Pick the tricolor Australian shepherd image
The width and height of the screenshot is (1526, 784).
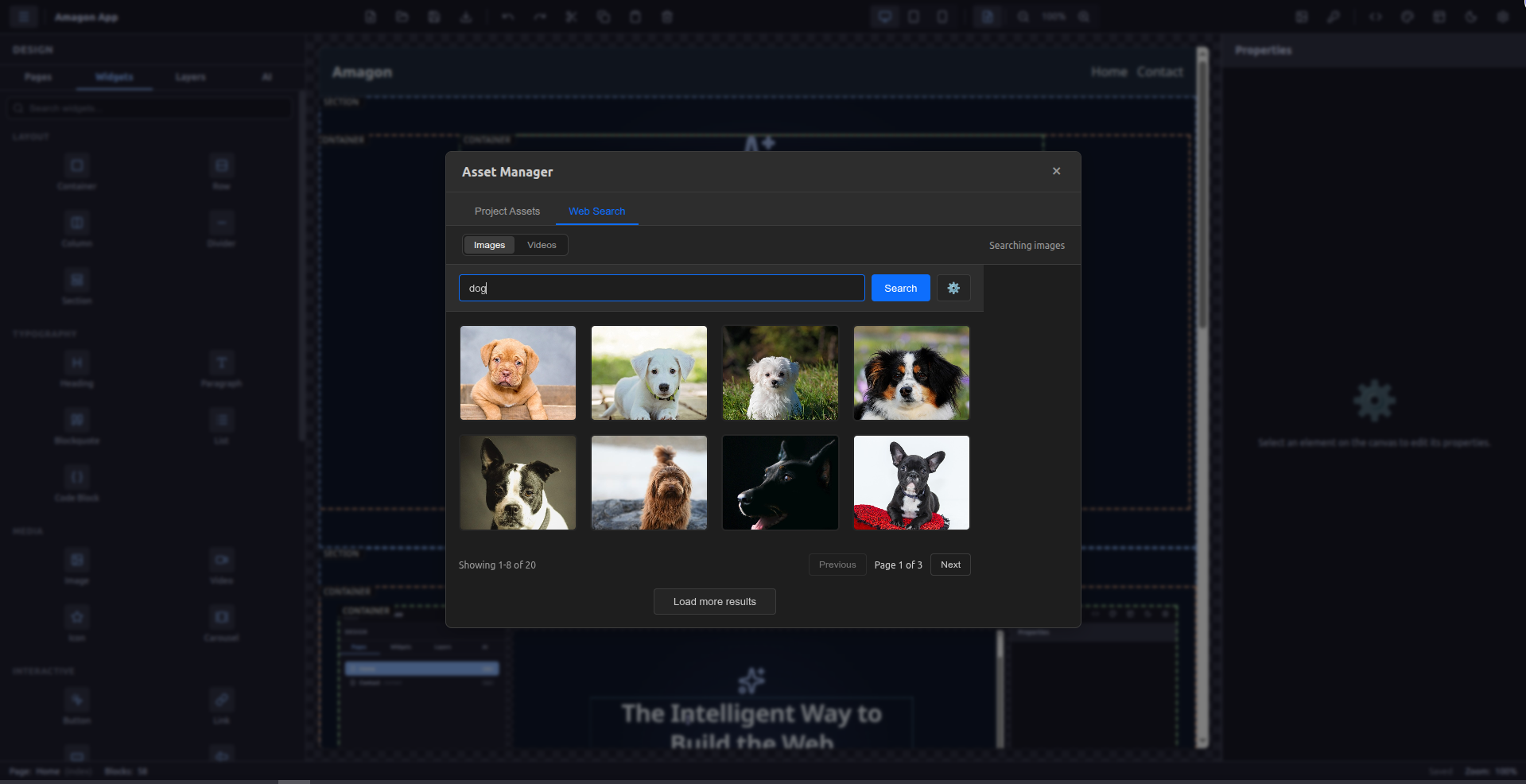click(911, 373)
